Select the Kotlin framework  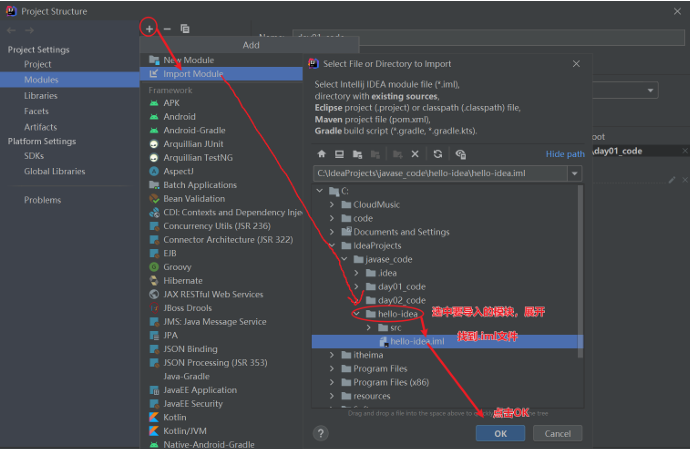[x=175, y=417]
